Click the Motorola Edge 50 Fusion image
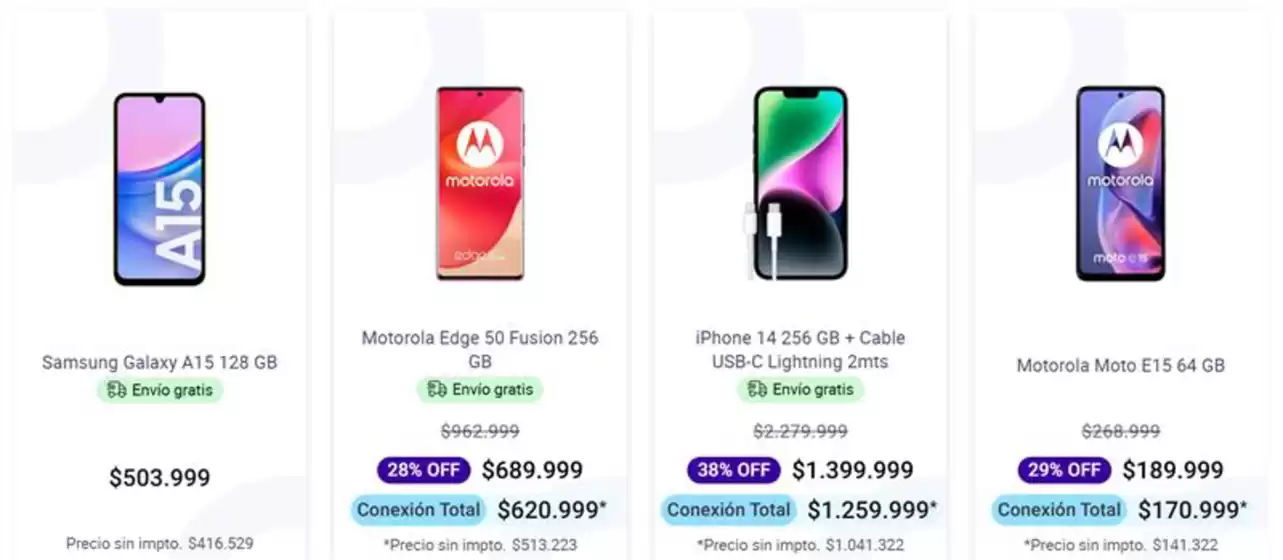This screenshot has height=560, width=1283. (x=479, y=183)
